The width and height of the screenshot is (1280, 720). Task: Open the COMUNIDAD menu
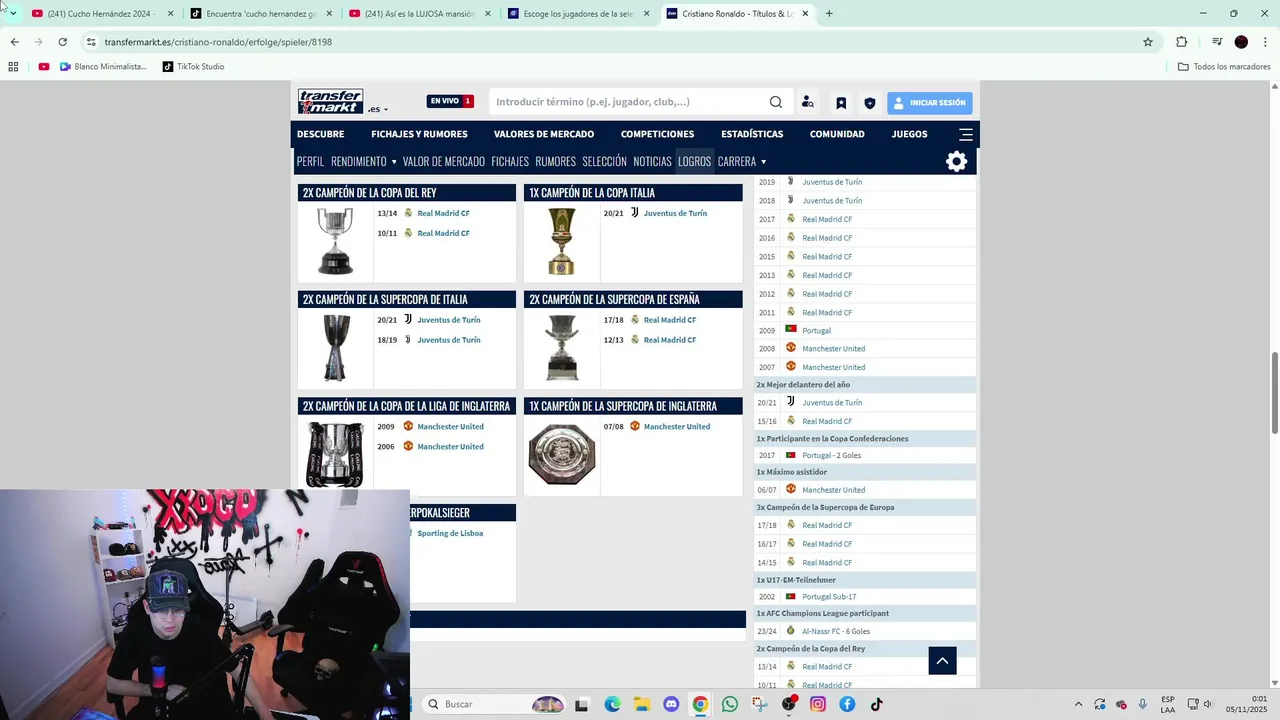pyautogui.click(x=837, y=134)
